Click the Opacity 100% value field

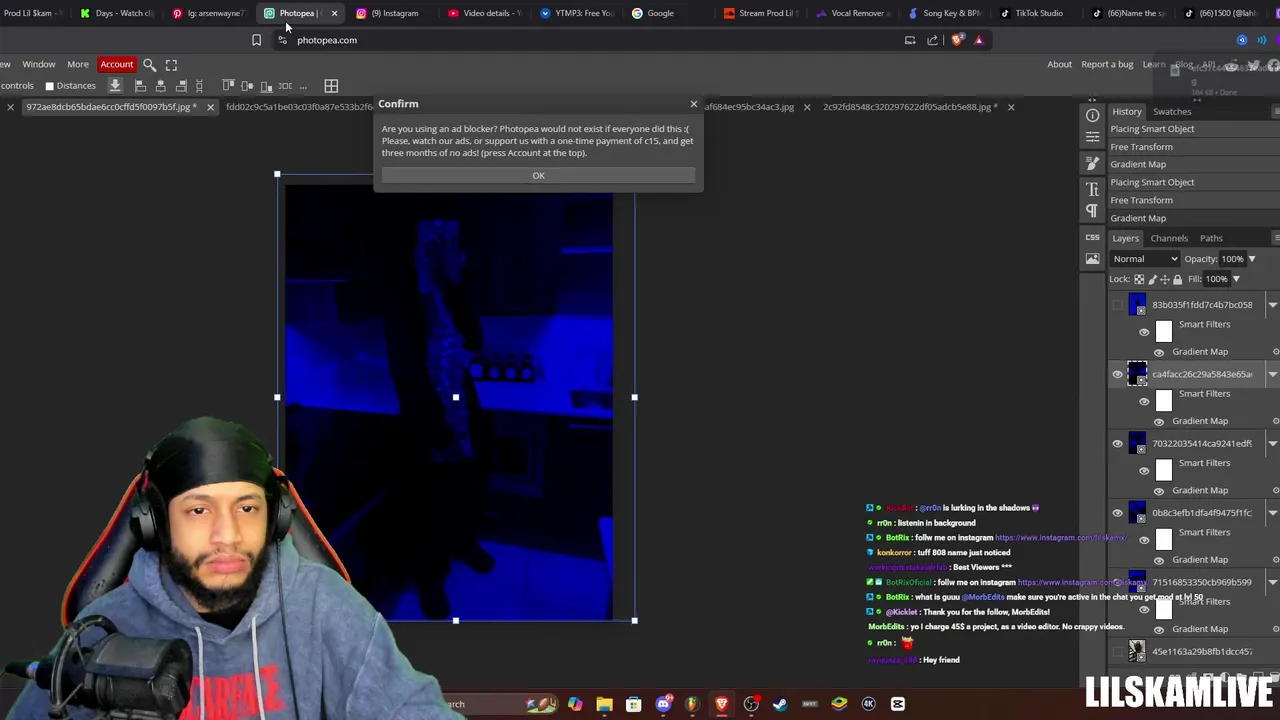coord(1232,259)
